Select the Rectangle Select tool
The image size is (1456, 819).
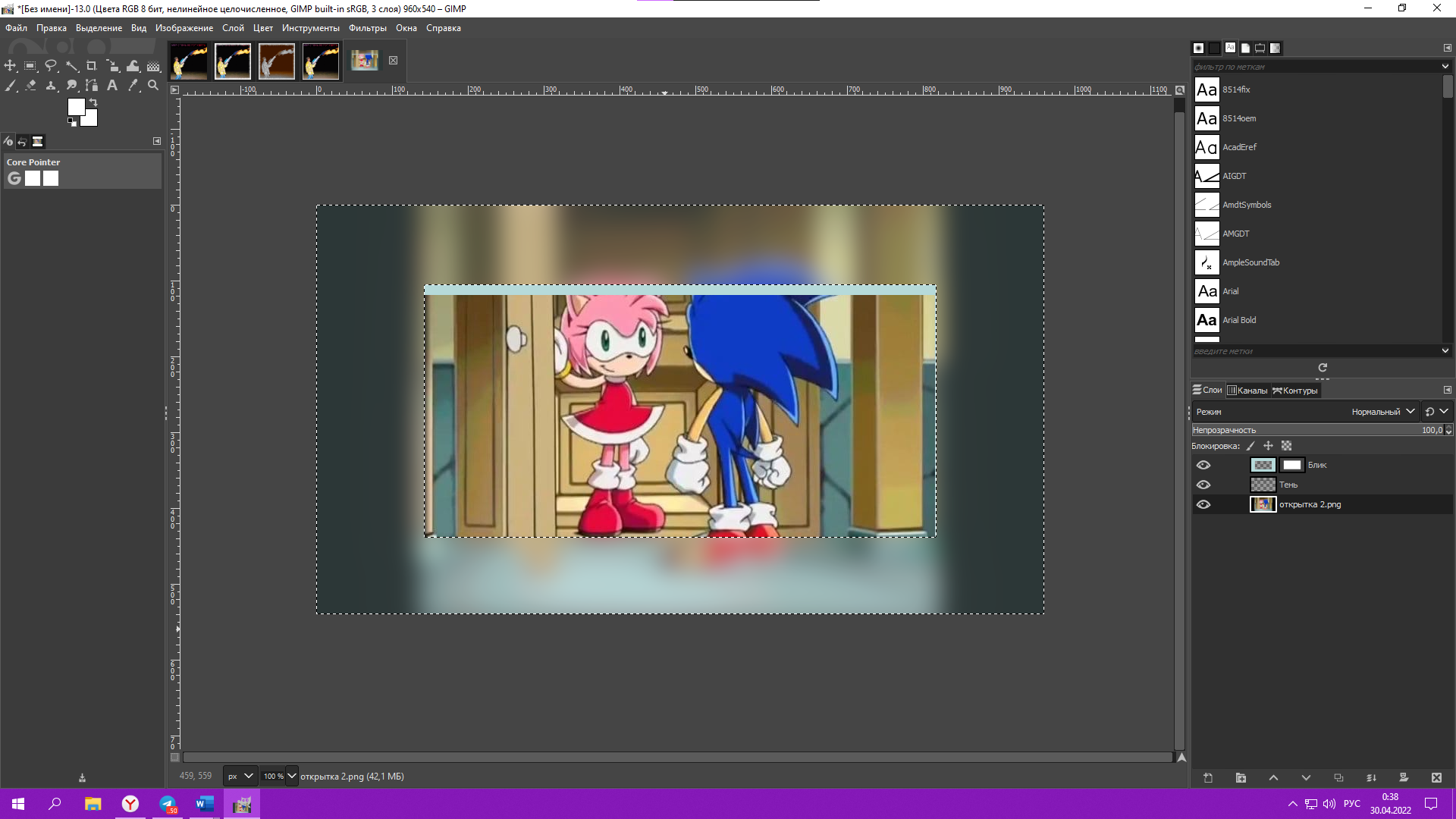click(x=30, y=66)
